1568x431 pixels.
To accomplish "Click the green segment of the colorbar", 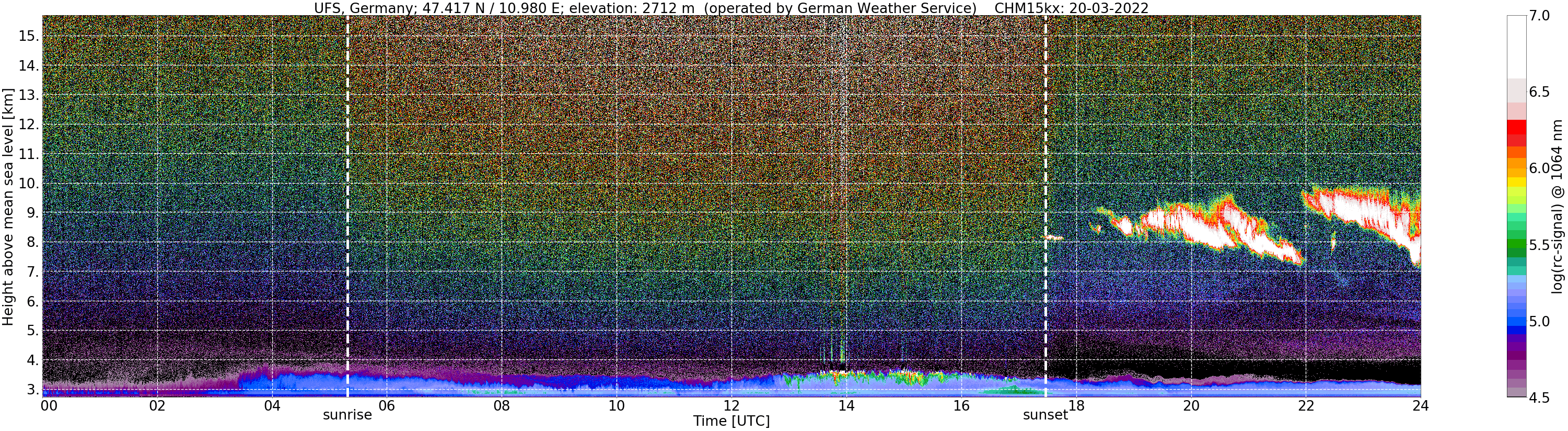I will (1516, 244).
